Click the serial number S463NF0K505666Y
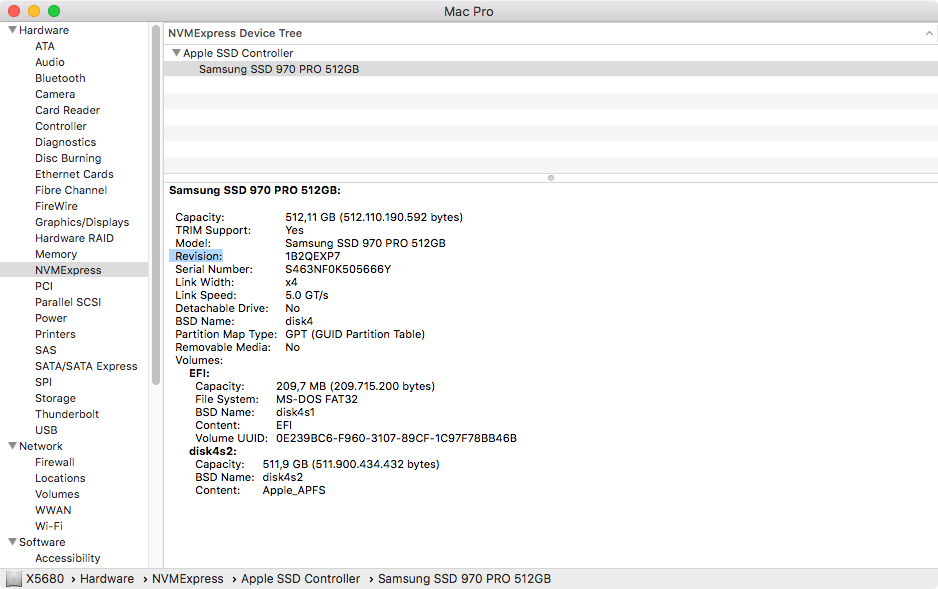The image size is (938, 589). point(338,269)
